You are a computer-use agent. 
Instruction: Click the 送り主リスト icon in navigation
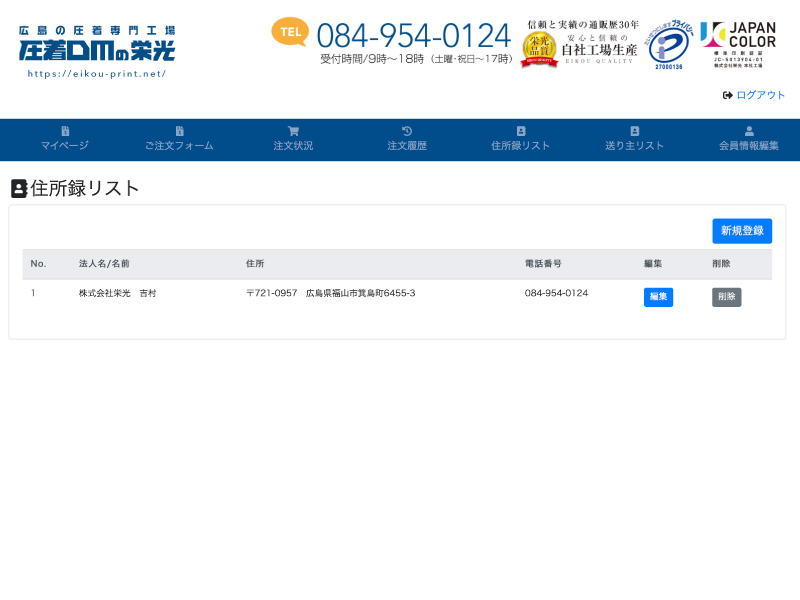pyautogui.click(x=635, y=131)
